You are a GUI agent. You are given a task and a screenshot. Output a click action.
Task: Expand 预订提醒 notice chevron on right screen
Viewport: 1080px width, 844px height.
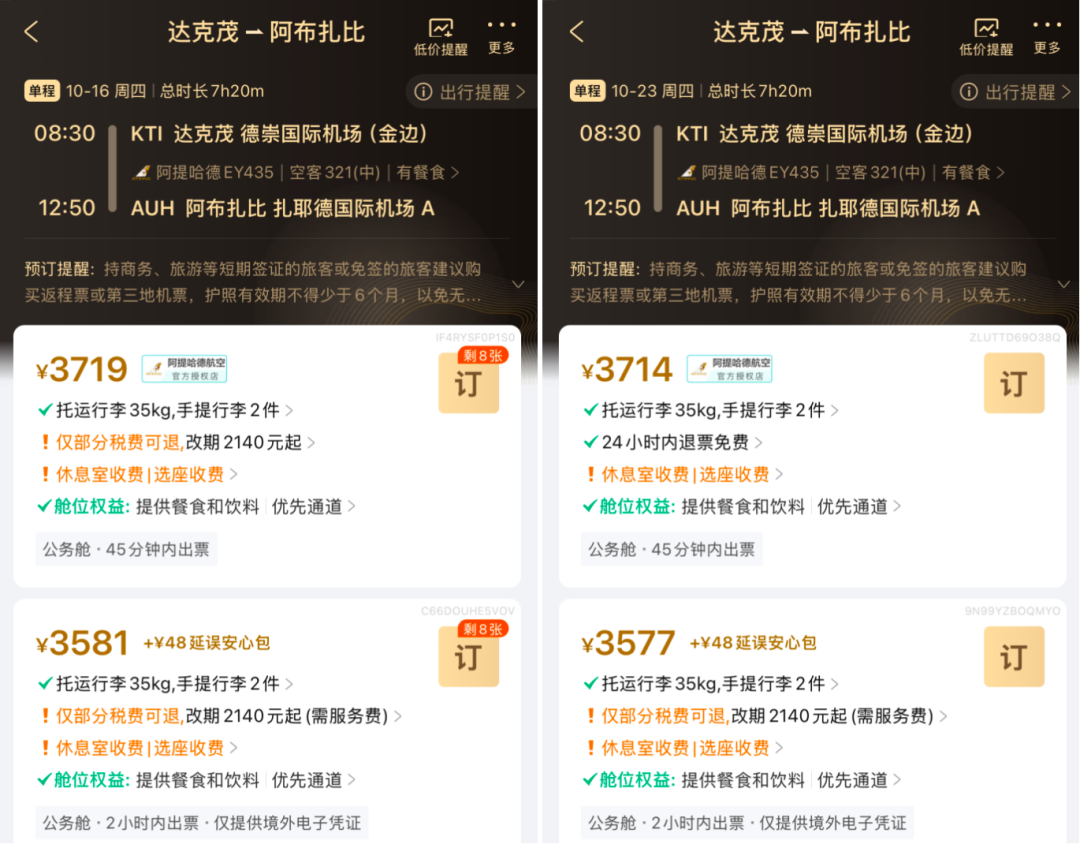pyautogui.click(x=1063, y=284)
